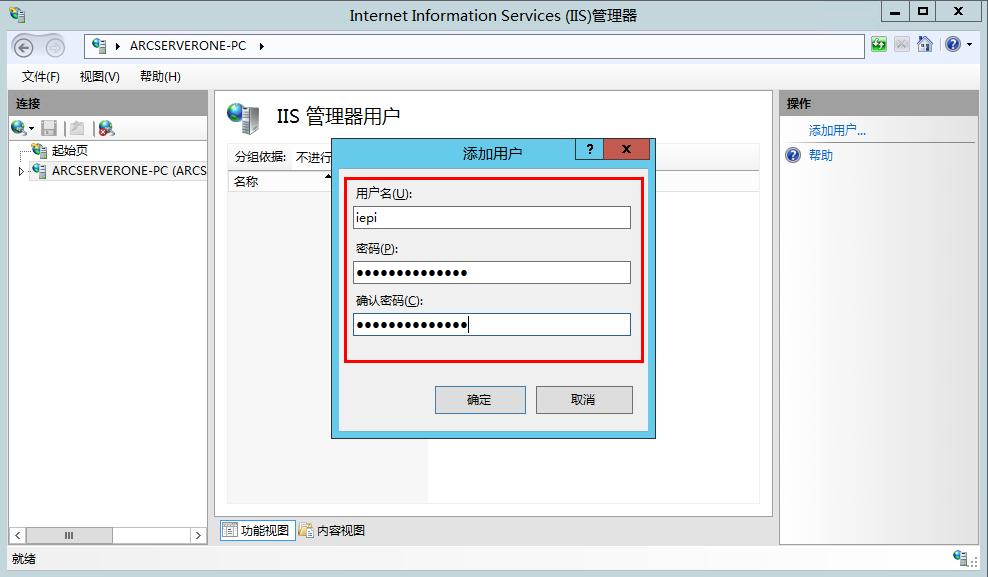Open the help icon in top toolbar
The height and width of the screenshot is (577, 988).
tap(953, 45)
